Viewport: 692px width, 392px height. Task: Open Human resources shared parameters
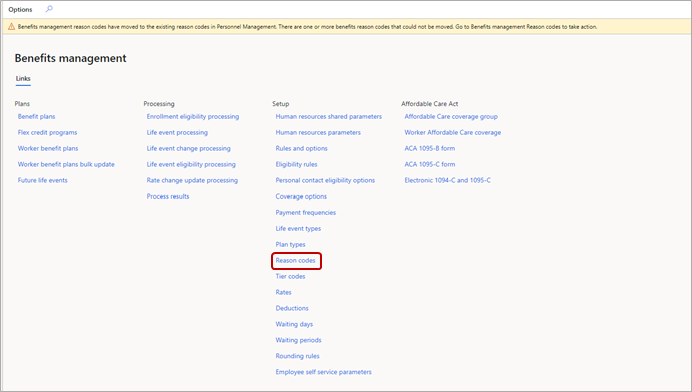(329, 117)
